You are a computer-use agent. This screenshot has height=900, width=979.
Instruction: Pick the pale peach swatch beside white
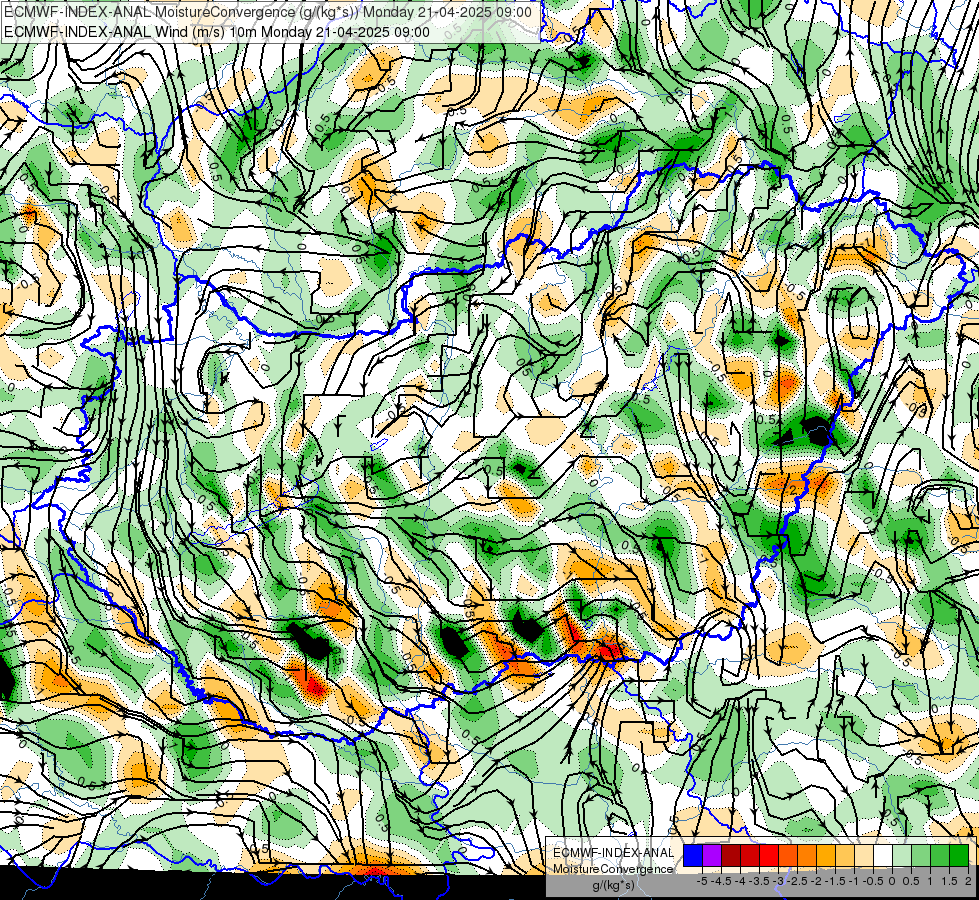[x=864, y=856]
